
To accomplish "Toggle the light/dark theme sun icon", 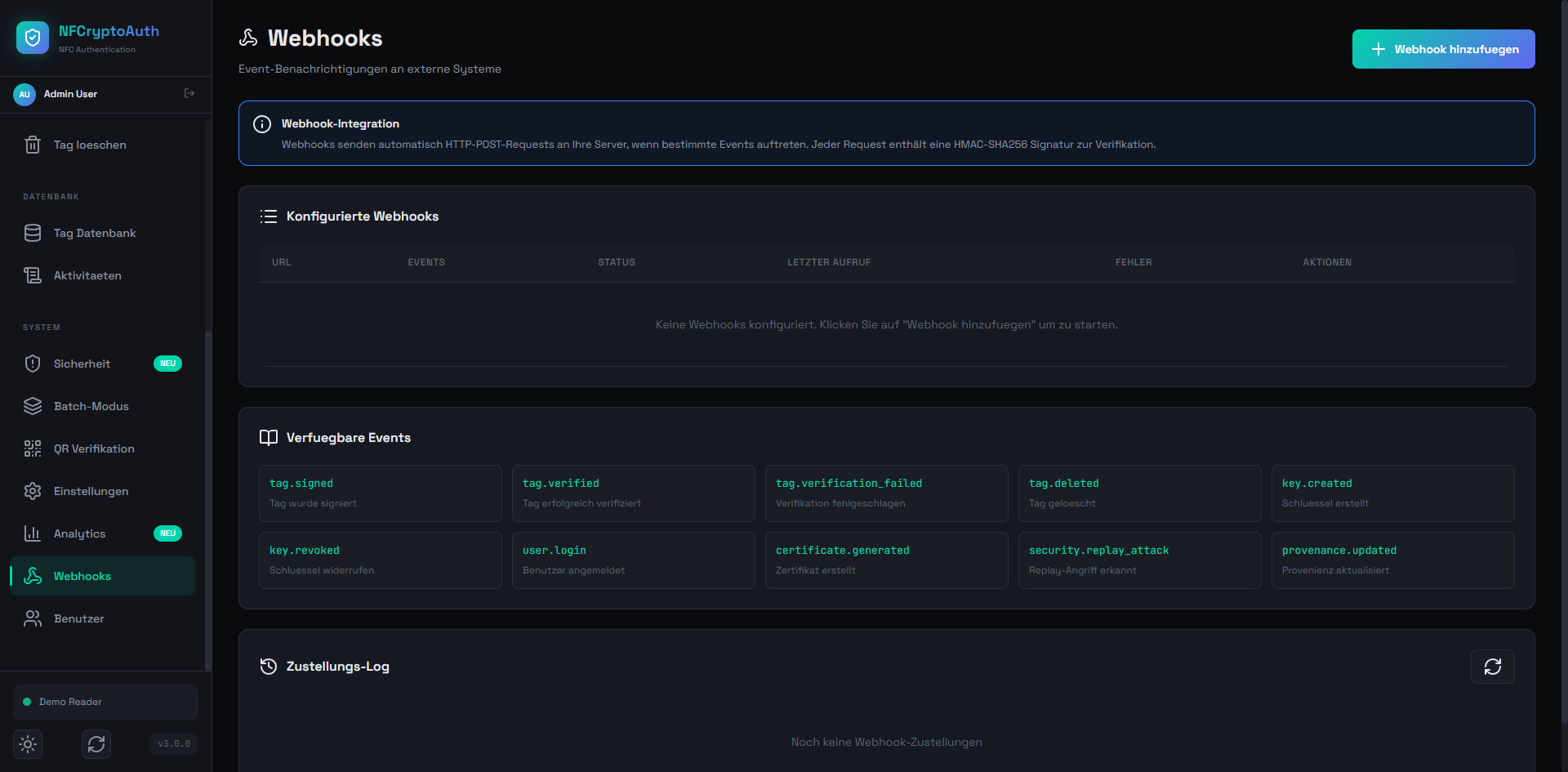I will (x=28, y=744).
